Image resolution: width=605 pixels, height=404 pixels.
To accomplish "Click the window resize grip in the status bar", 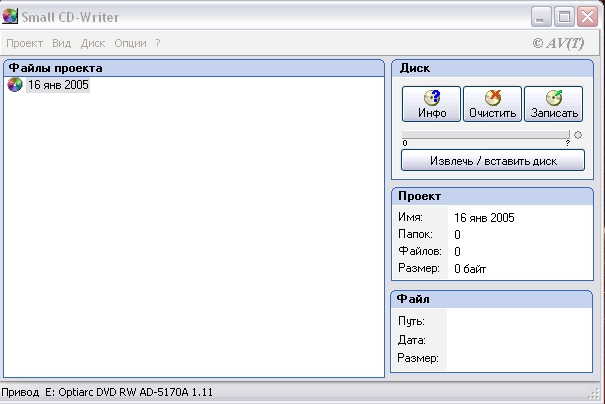I will (594, 394).
